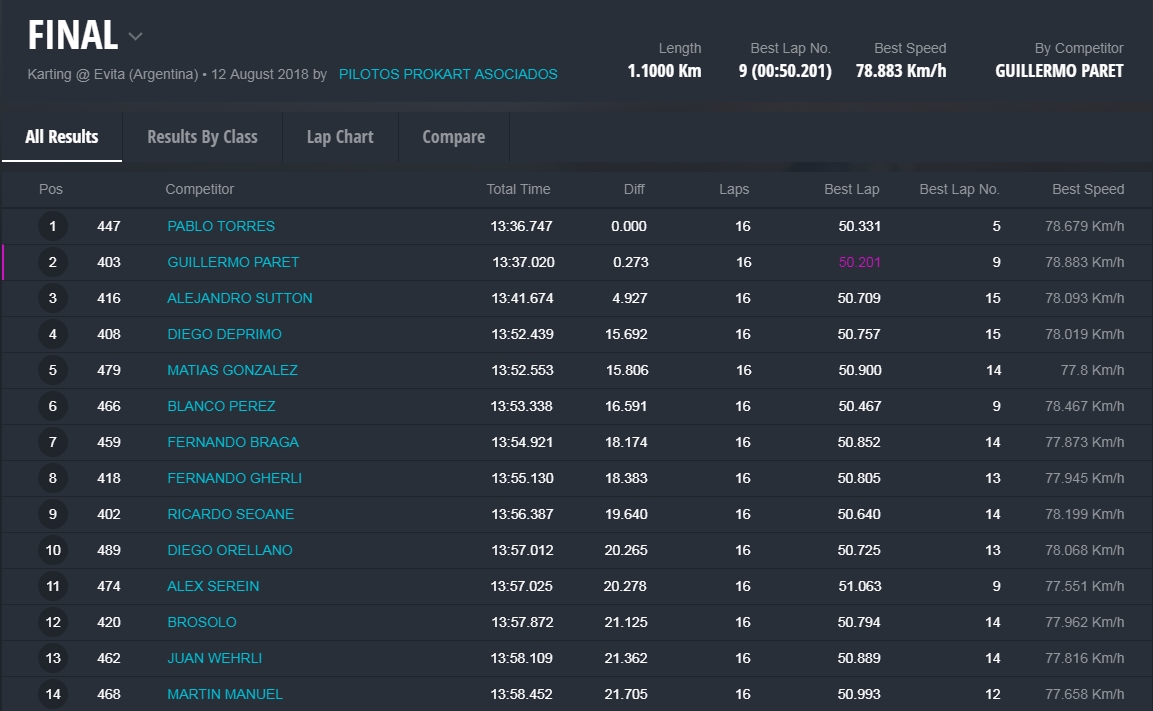Open PABLO TORRES competitor details
The image size is (1153, 711).
(x=221, y=226)
